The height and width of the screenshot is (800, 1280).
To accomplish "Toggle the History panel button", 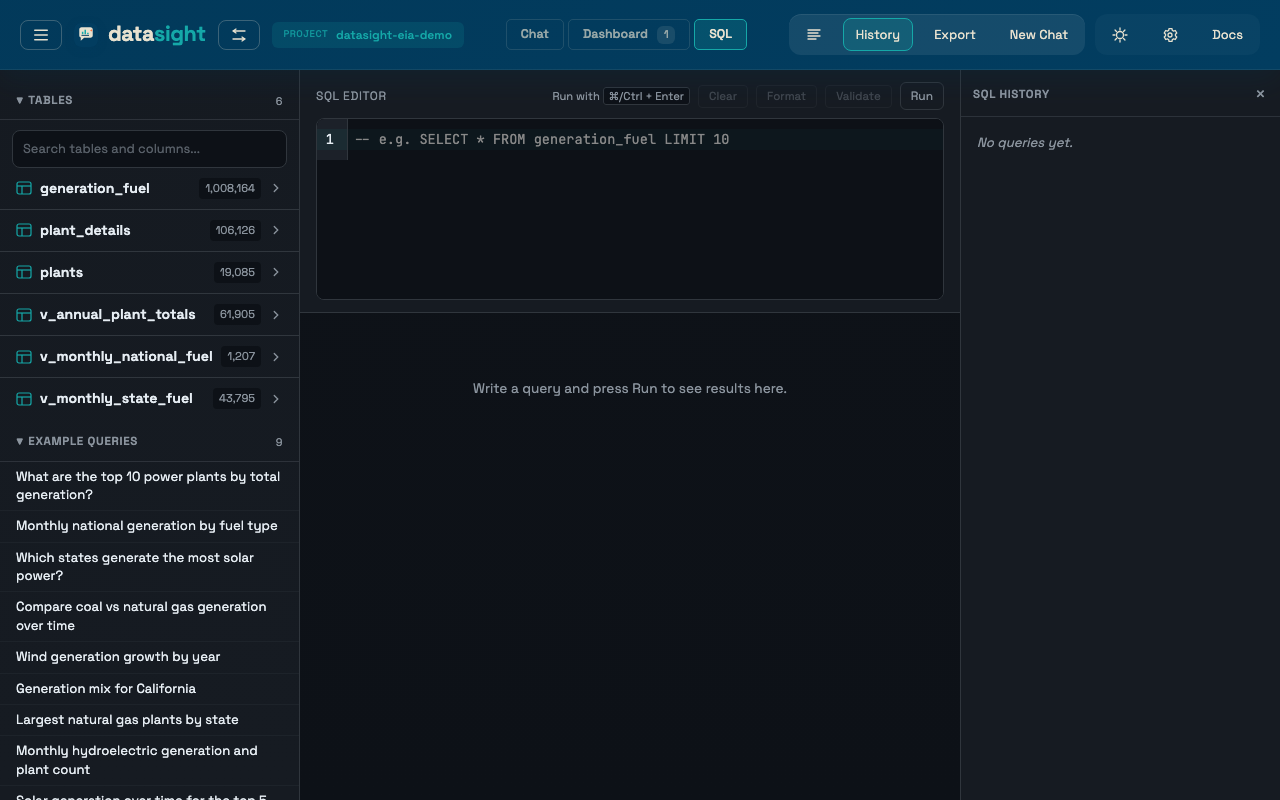I will pyautogui.click(x=877, y=34).
